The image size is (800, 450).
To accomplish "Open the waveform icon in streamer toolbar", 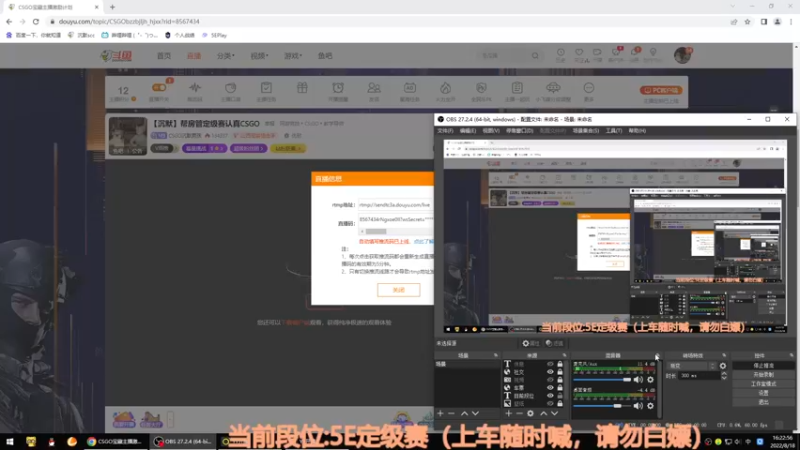I will 195,88.
